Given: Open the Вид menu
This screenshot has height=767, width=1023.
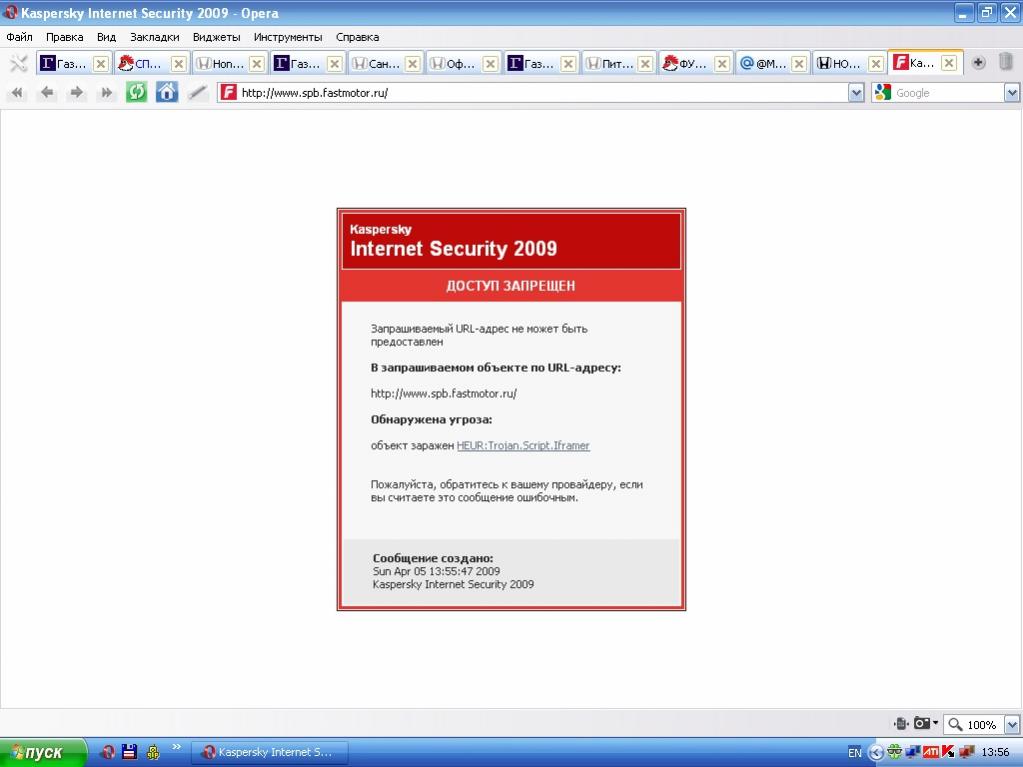Looking at the screenshot, I should click(106, 37).
